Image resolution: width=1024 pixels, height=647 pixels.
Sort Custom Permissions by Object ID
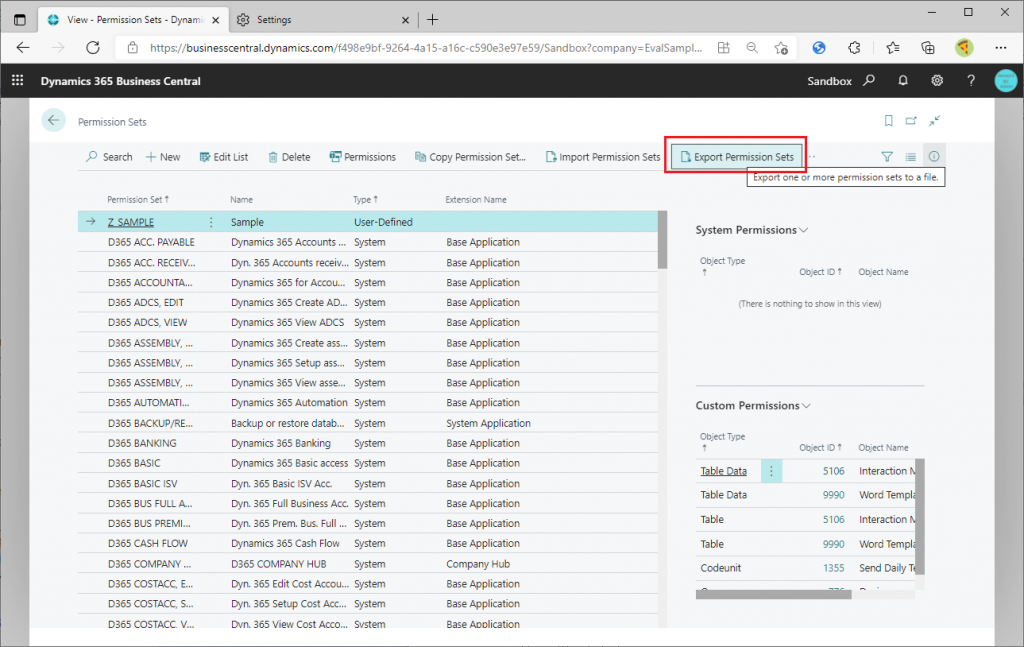[x=820, y=447]
